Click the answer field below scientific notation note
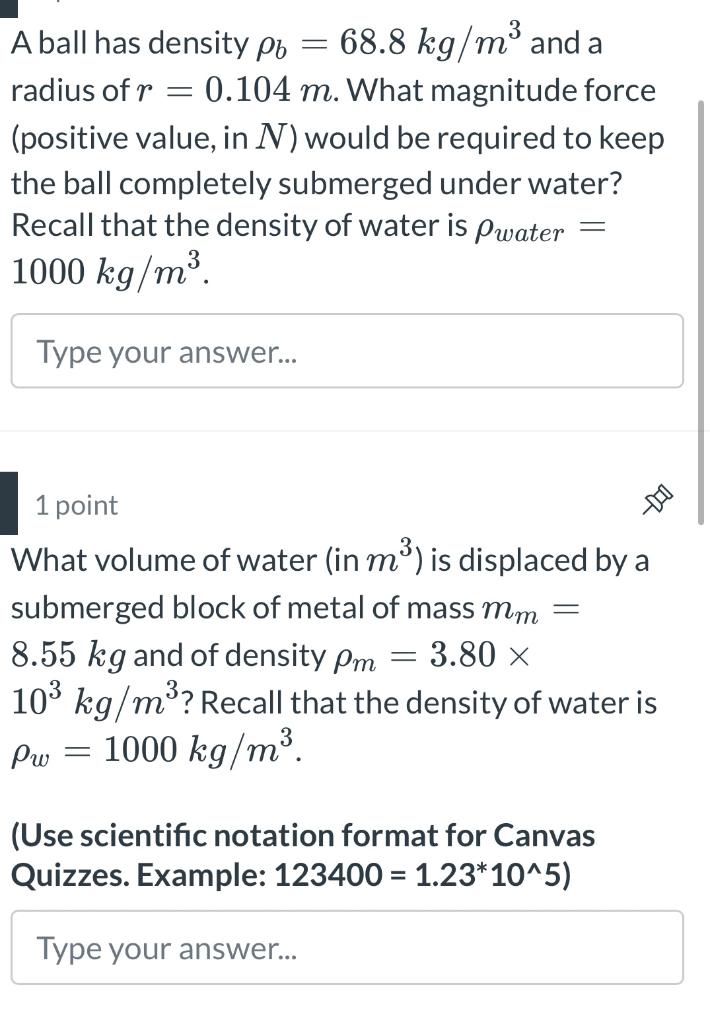 (347, 948)
